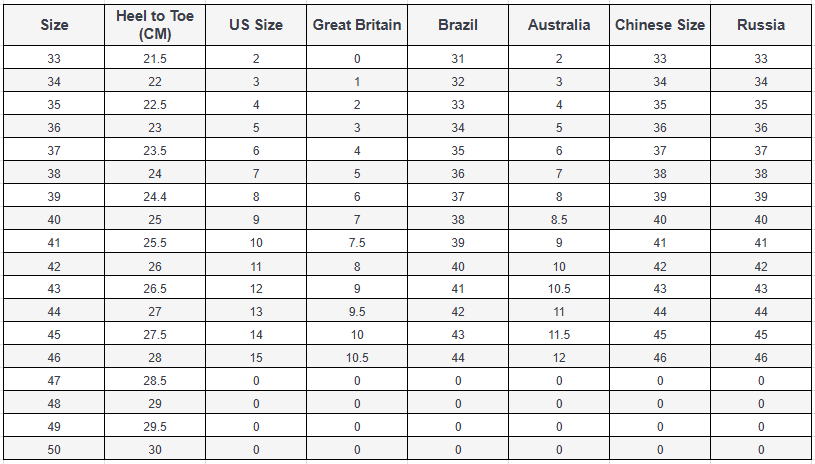Select the Heel to Toe (CM) header

pos(155,25)
